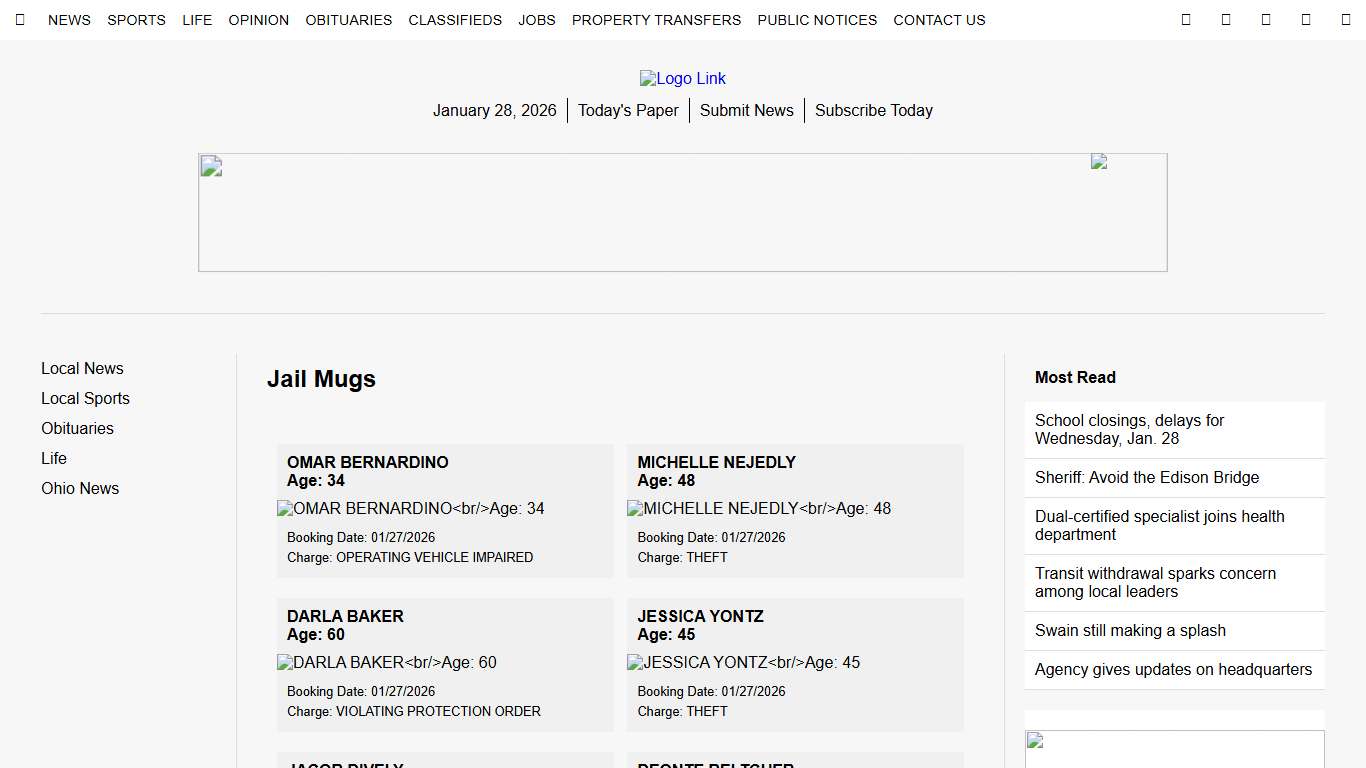
Task: Click the fourth social media icon top-right
Action: (1306, 19)
